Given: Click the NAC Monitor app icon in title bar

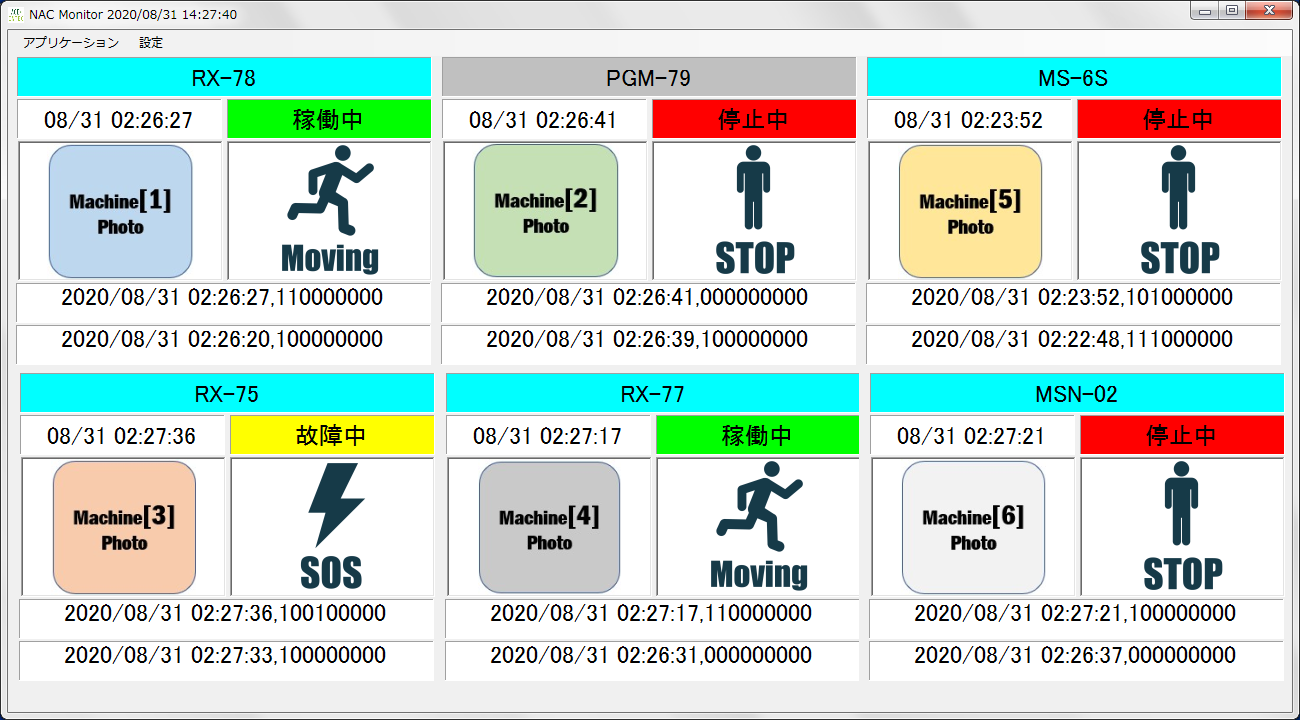Looking at the screenshot, I should [16, 14].
